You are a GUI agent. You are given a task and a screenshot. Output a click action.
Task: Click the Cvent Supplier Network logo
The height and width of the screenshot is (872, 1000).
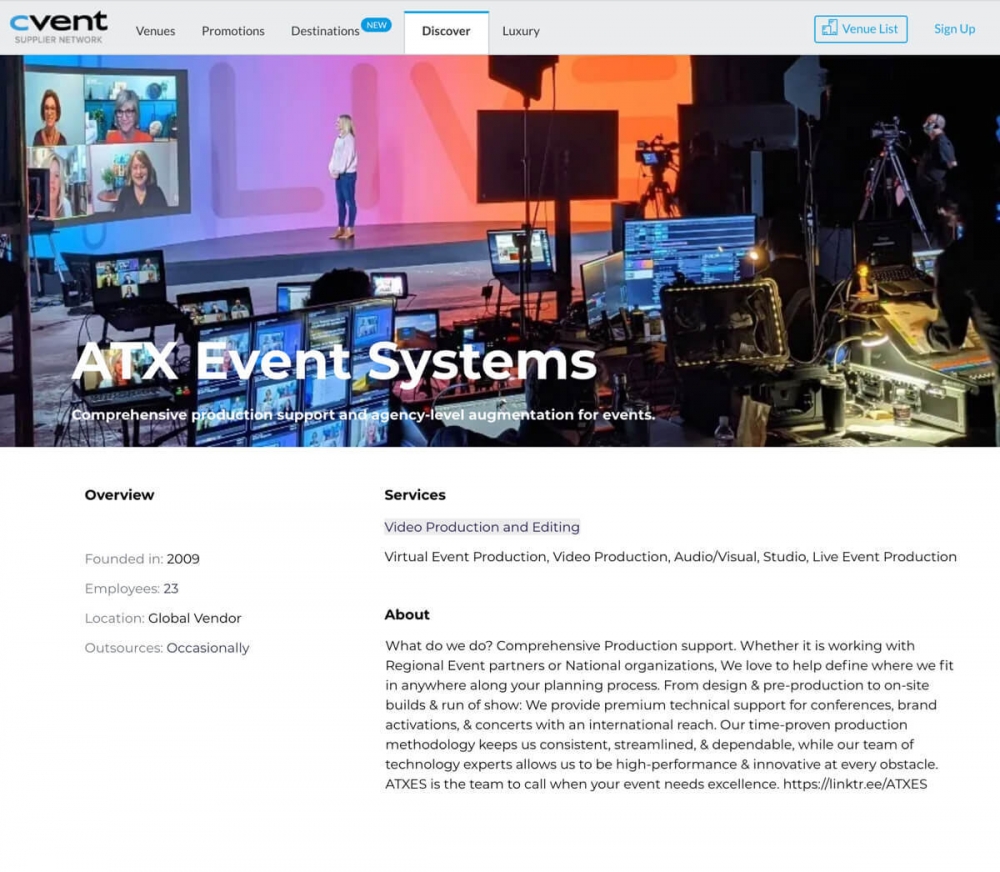click(x=58, y=27)
